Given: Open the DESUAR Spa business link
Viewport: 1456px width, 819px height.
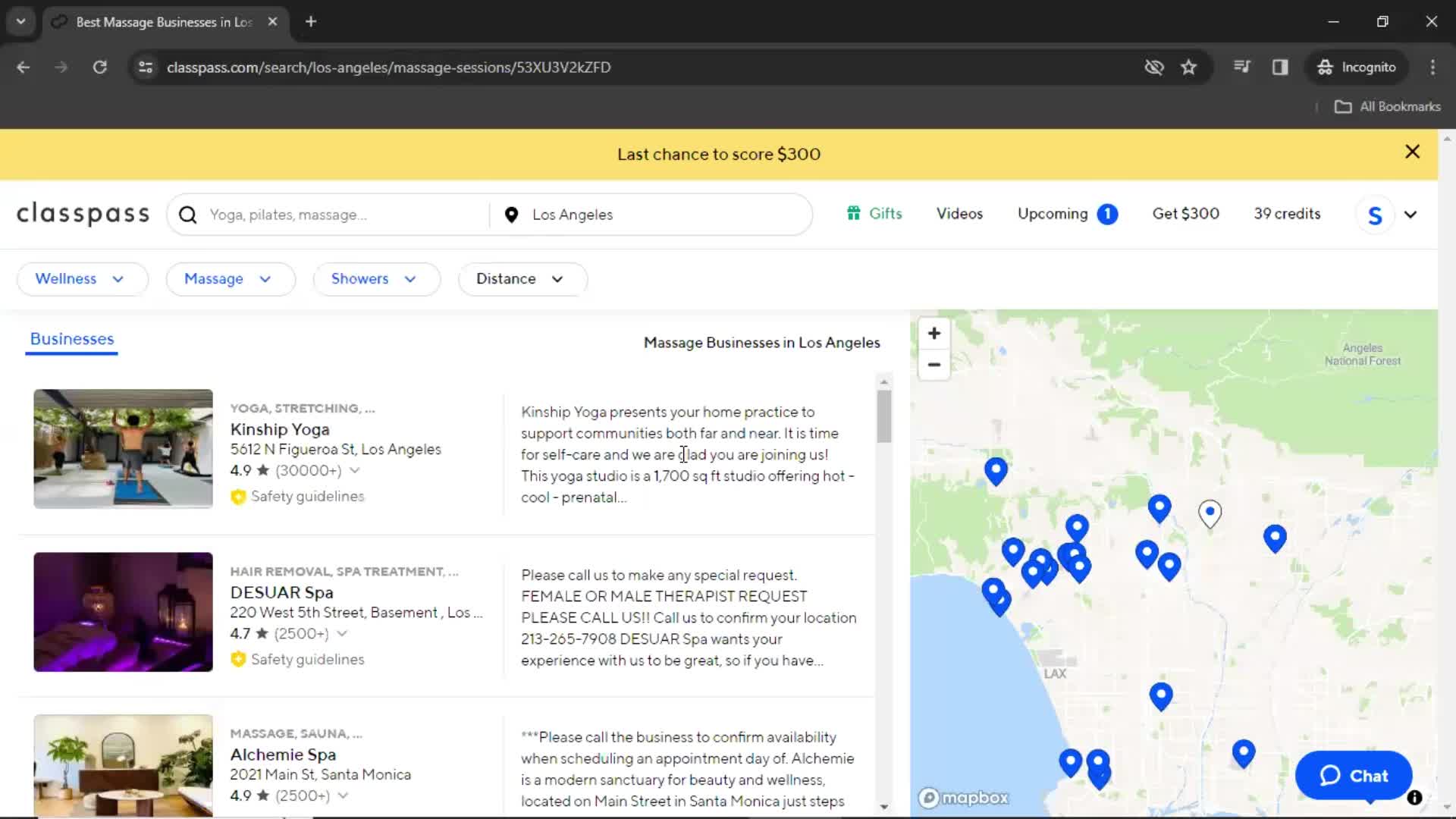Looking at the screenshot, I should click(x=281, y=592).
